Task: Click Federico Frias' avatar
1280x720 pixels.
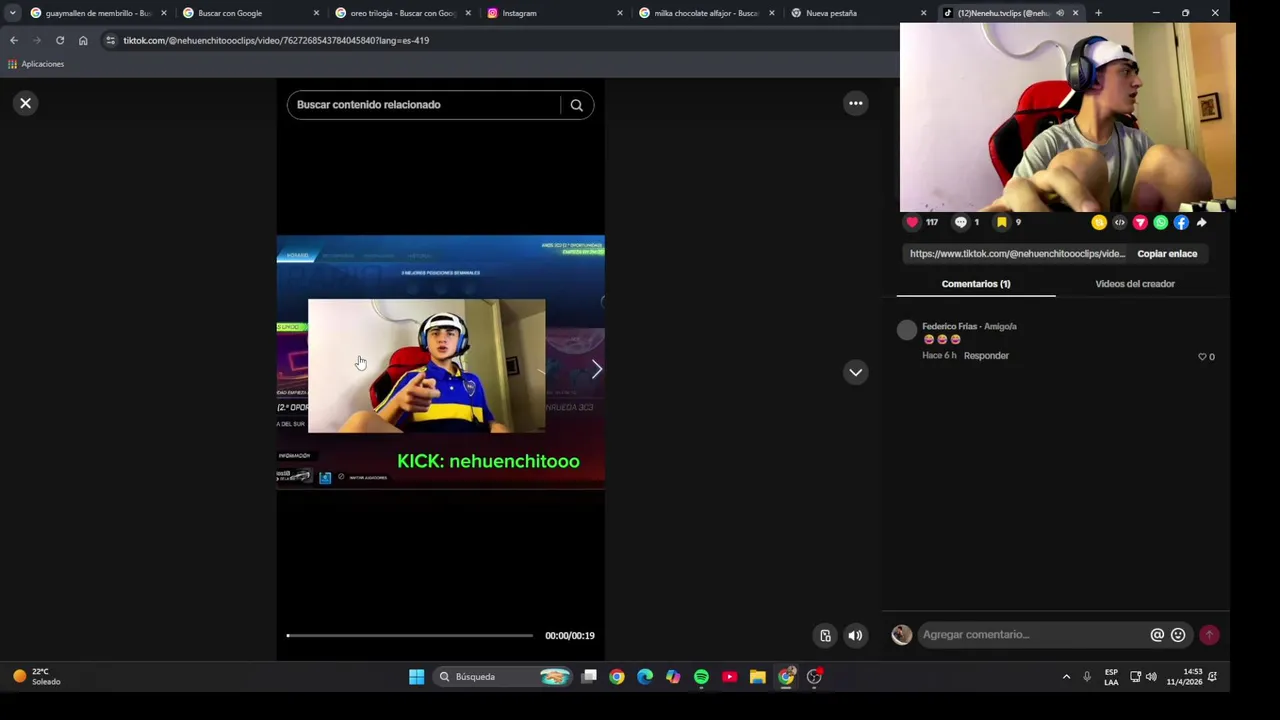Action: [906, 330]
